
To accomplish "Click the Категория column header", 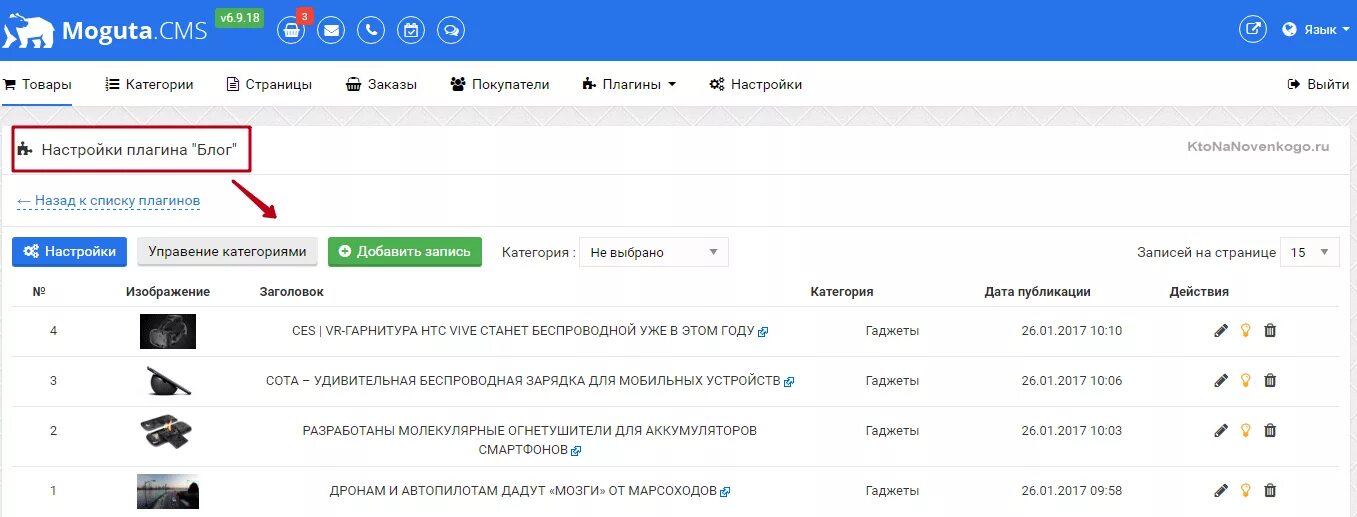I will pyautogui.click(x=842, y=292).
